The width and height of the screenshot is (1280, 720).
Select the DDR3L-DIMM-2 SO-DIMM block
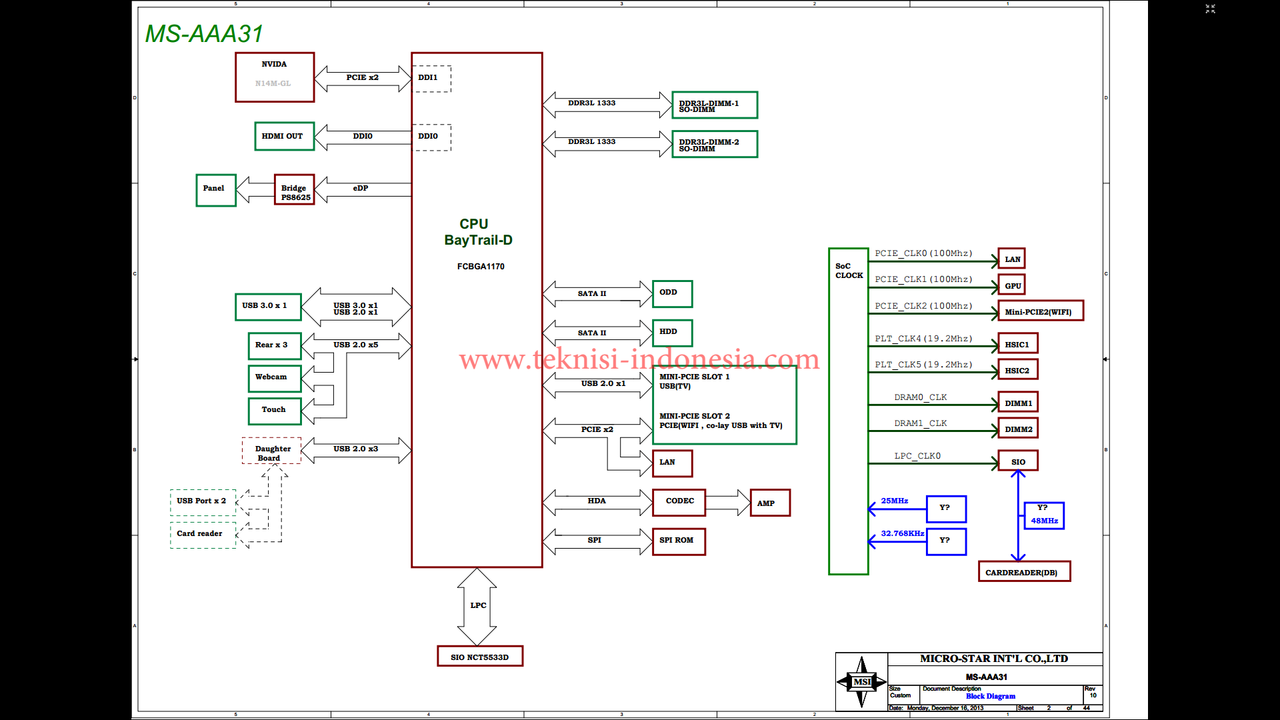(714, 144)
